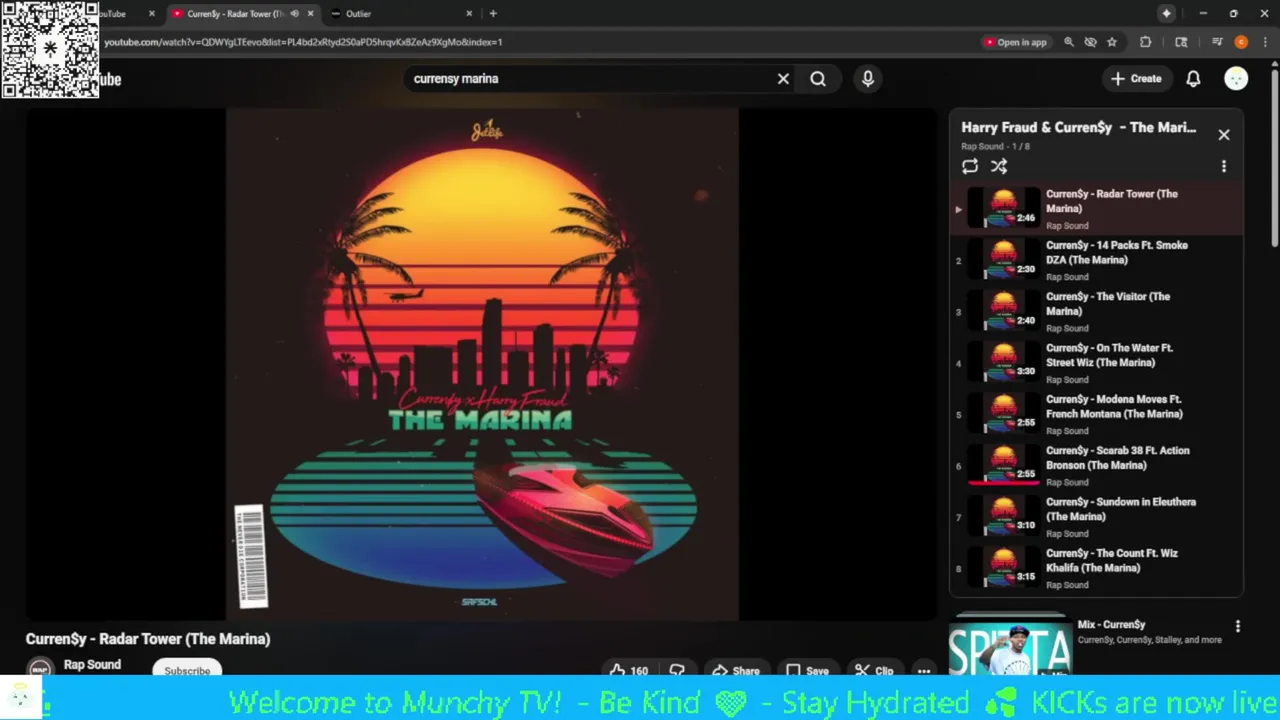Open browser media controls icon
This screenshot has height=720, width=1280.
click(1217, 42)
